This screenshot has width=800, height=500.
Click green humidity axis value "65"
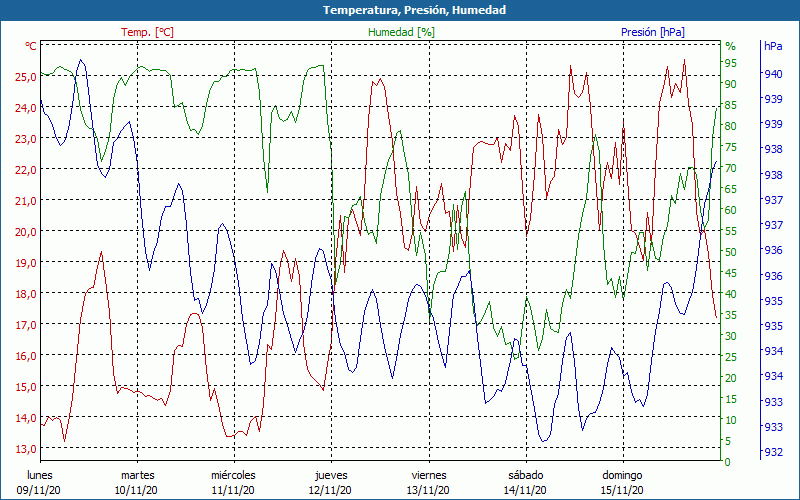[731, 189]
